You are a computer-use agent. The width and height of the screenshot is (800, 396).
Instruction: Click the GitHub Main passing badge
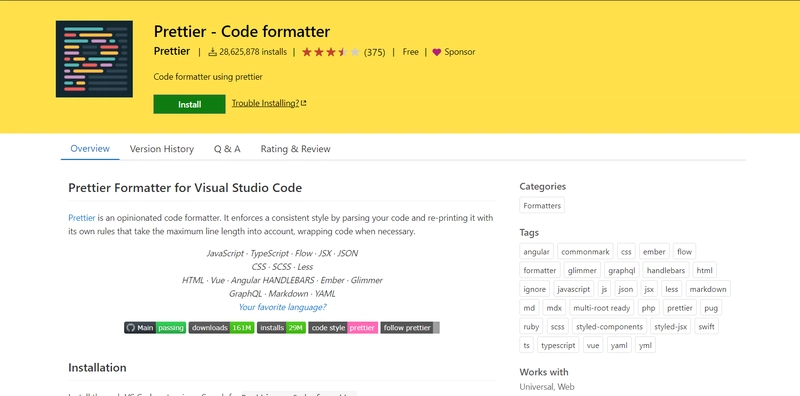coord(155,328)
